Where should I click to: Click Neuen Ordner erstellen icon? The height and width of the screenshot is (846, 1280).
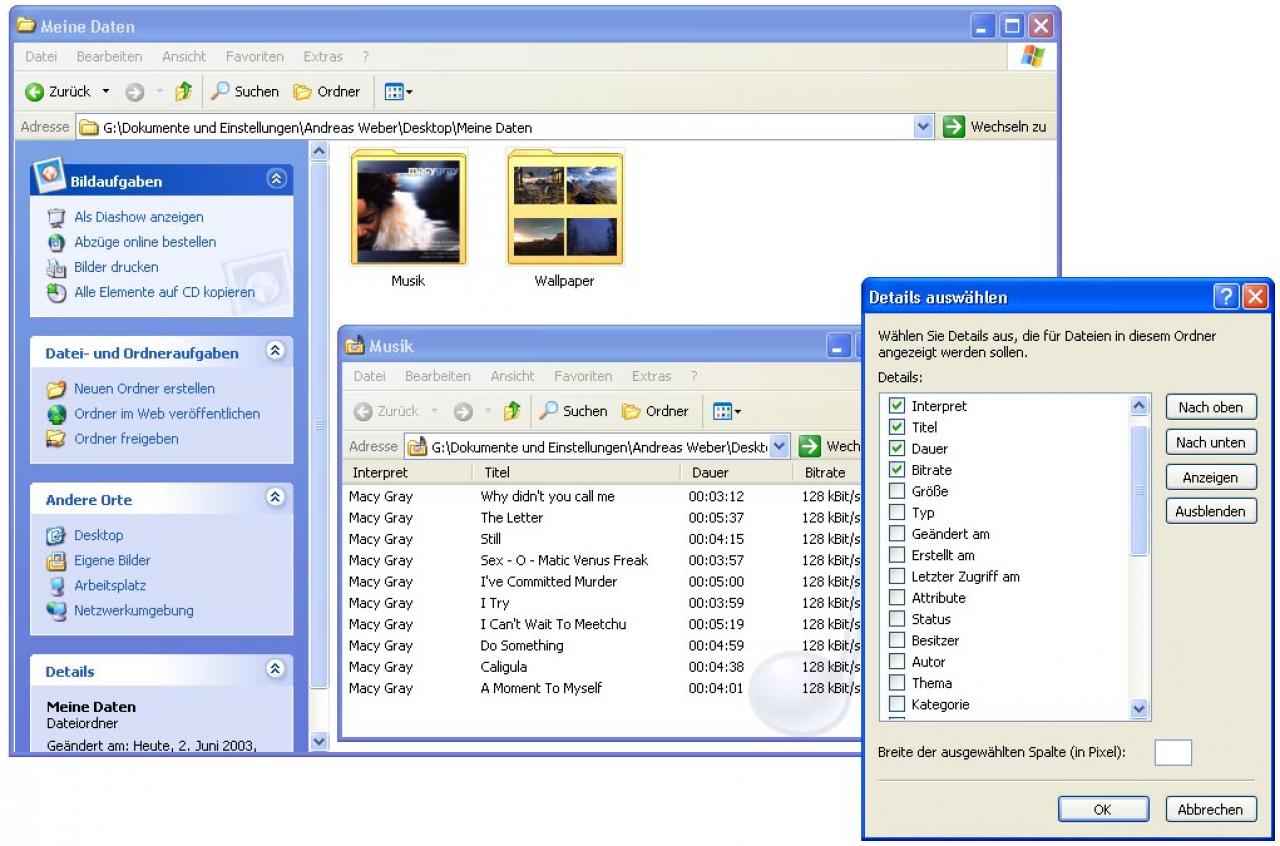pos(56,389)
